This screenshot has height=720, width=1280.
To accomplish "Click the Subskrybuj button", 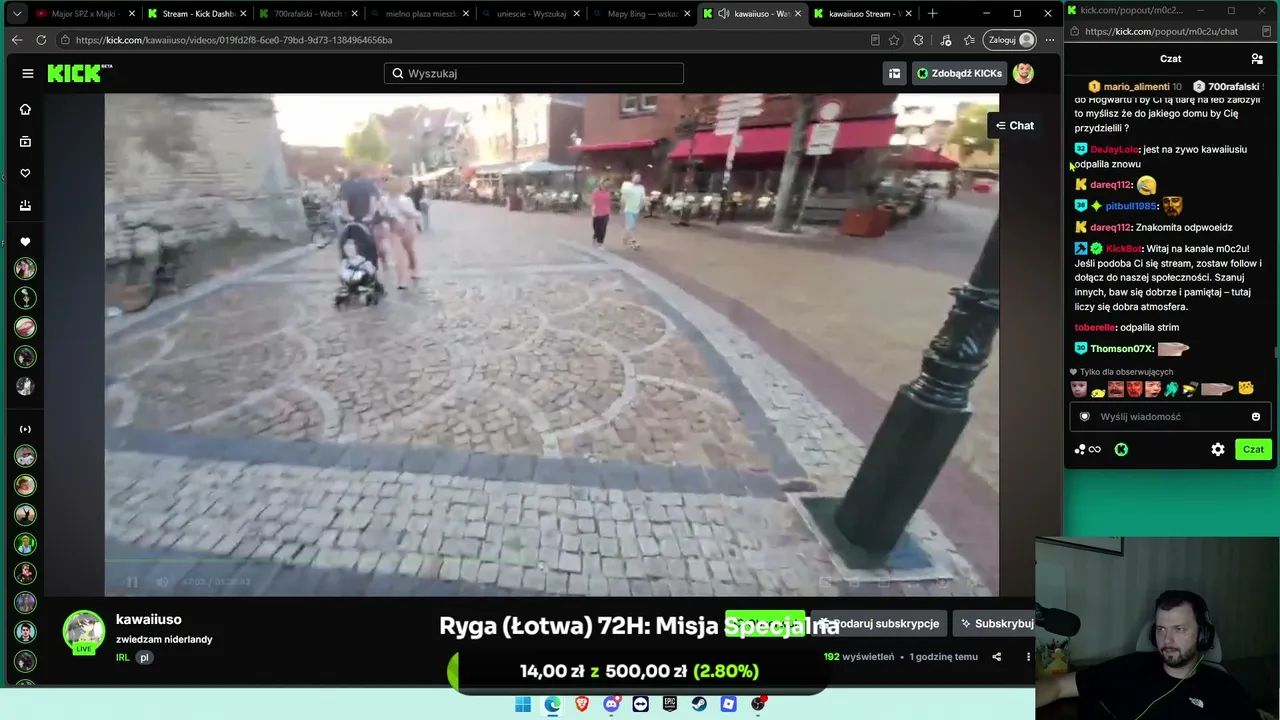I will (994, 623).
